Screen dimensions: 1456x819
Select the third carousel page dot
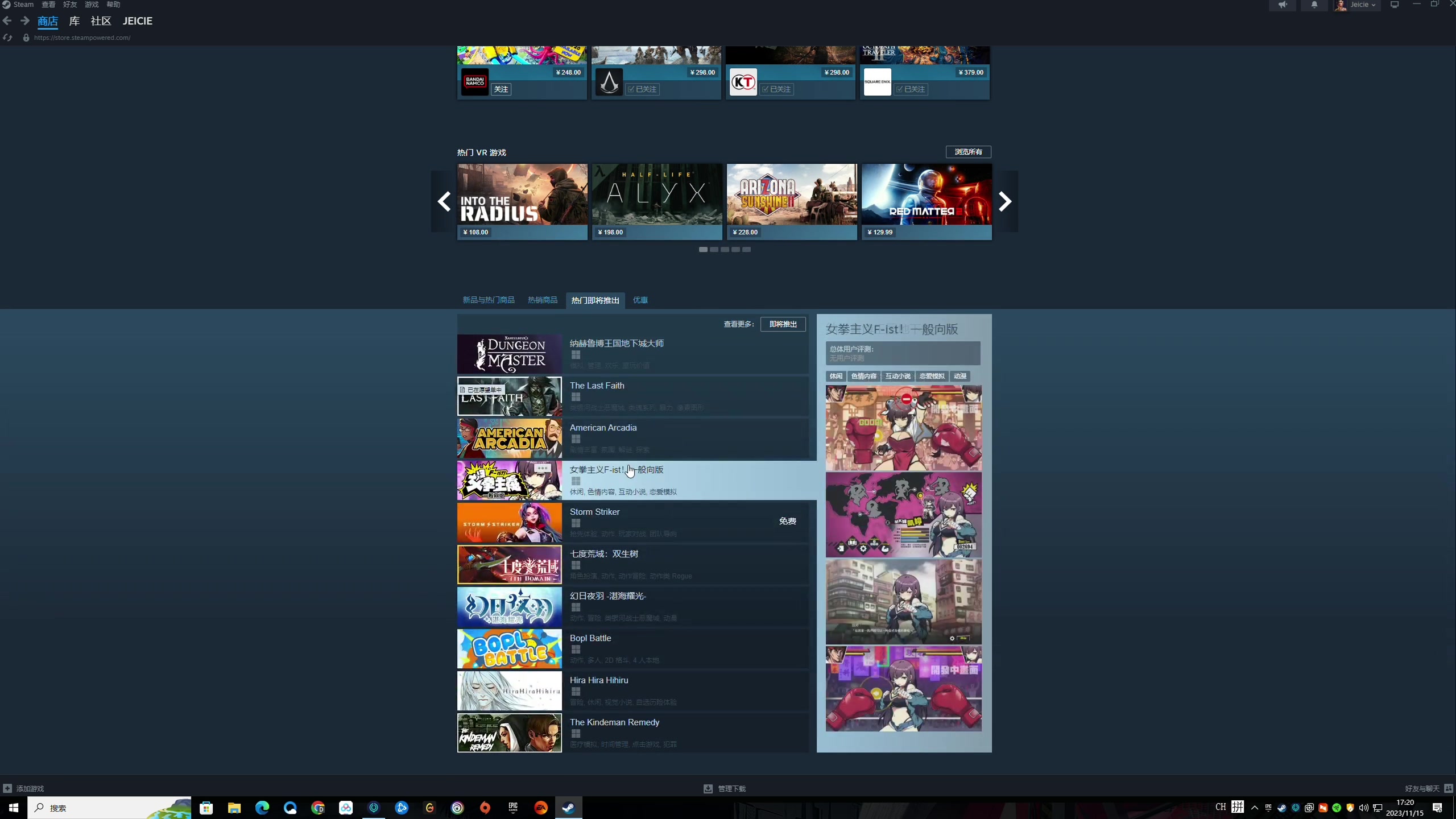coord(725,250)
